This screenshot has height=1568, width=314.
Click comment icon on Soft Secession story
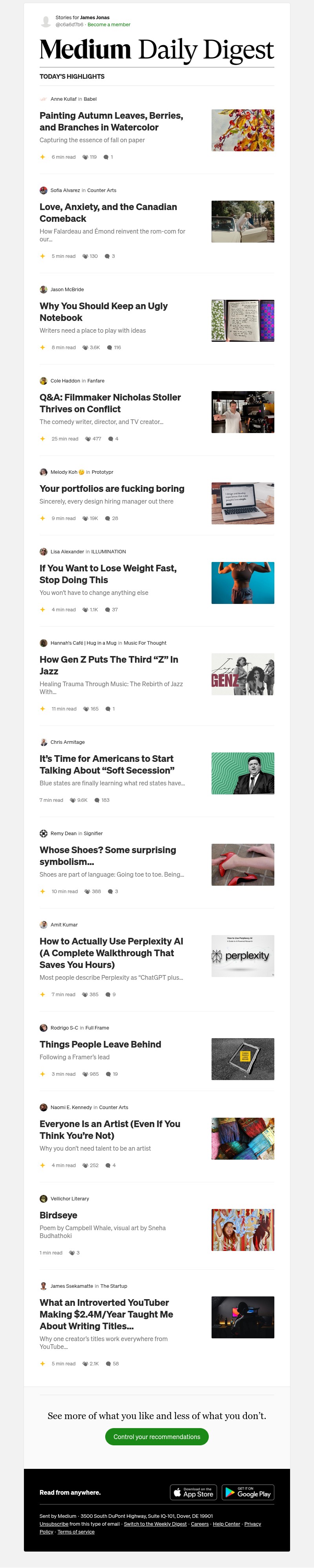[97, 800]
